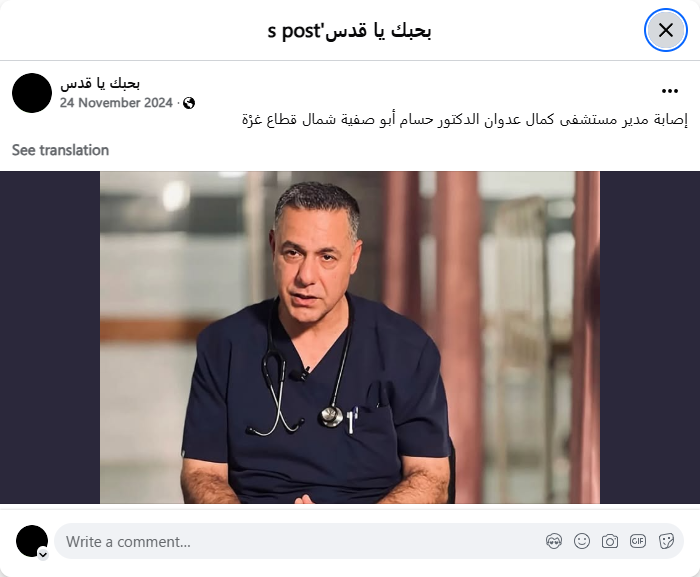Open the GIF picker in comment box
Viewport: 700px width, 577px height.
638,541
